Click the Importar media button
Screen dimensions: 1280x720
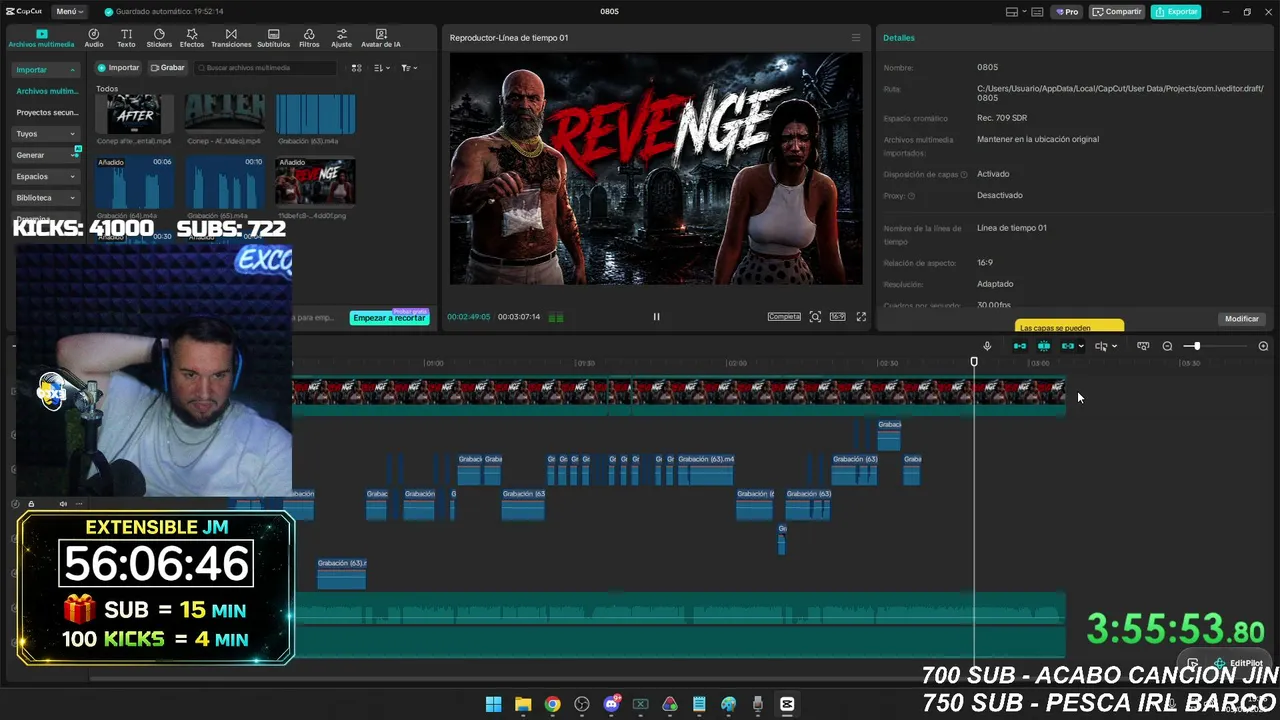coord(118,68)
